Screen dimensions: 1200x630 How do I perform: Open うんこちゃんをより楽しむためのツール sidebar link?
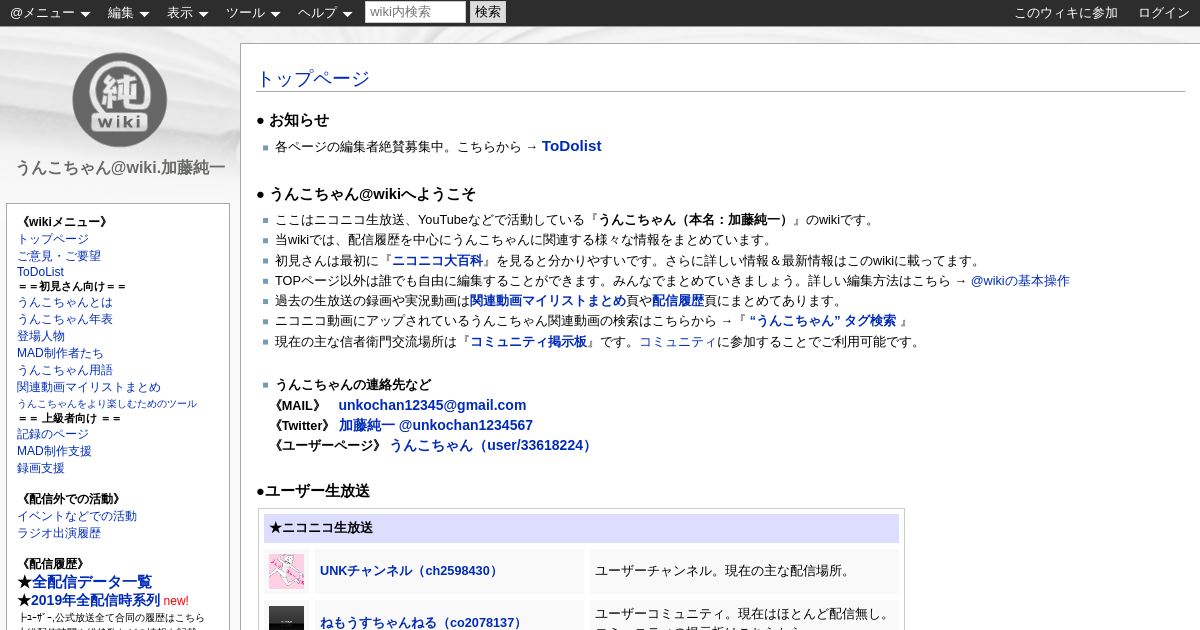[x=107, y=404]
